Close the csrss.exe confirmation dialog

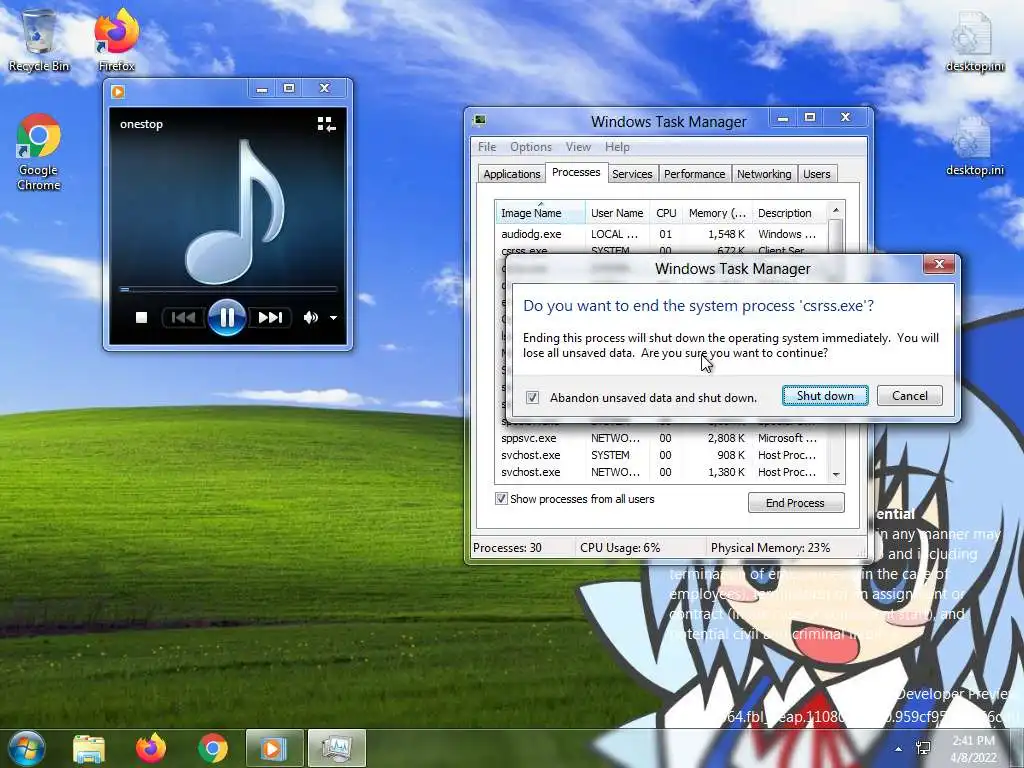pos(938,264)
